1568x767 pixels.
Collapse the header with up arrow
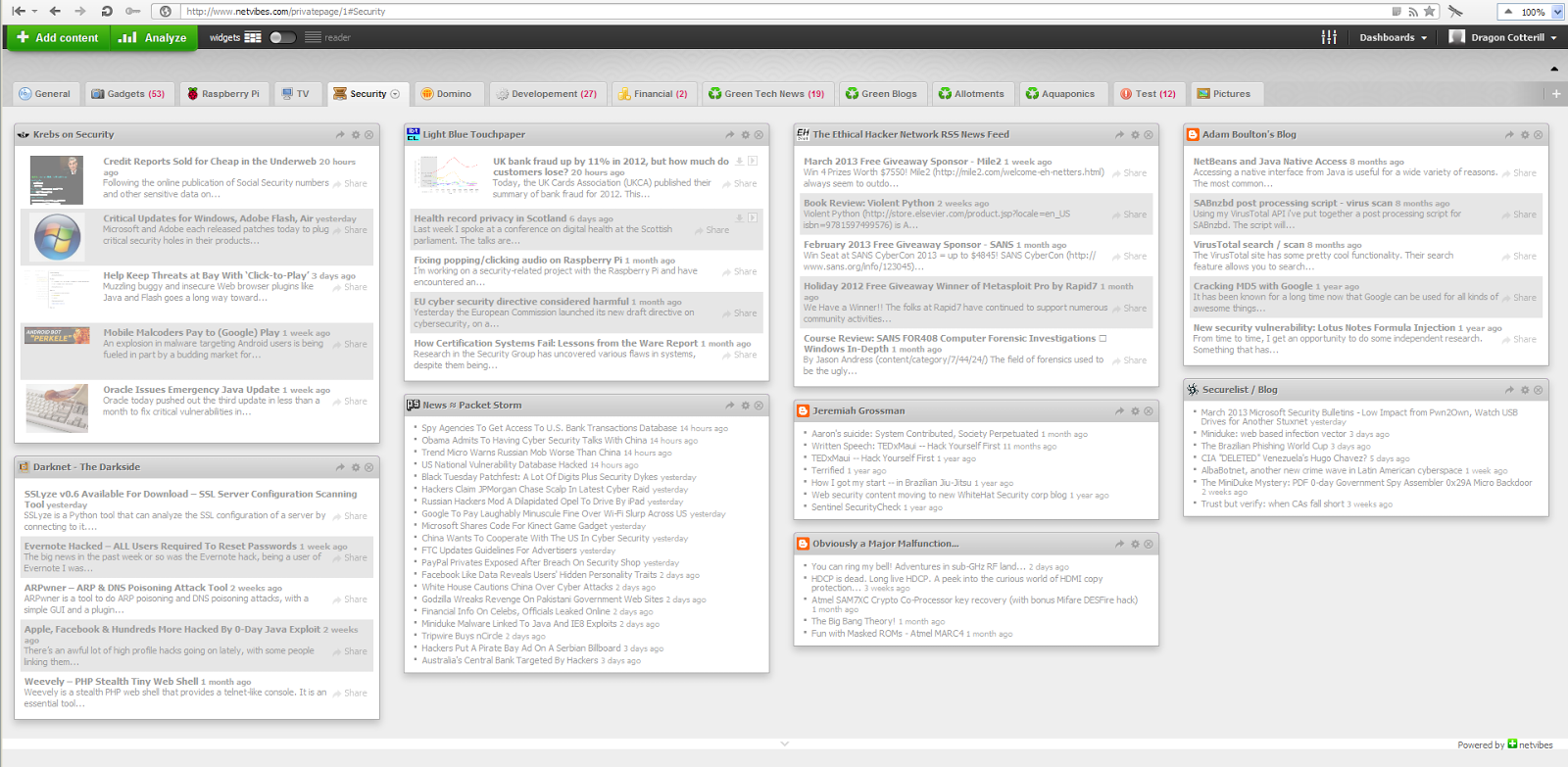[x=1554, y=69]
